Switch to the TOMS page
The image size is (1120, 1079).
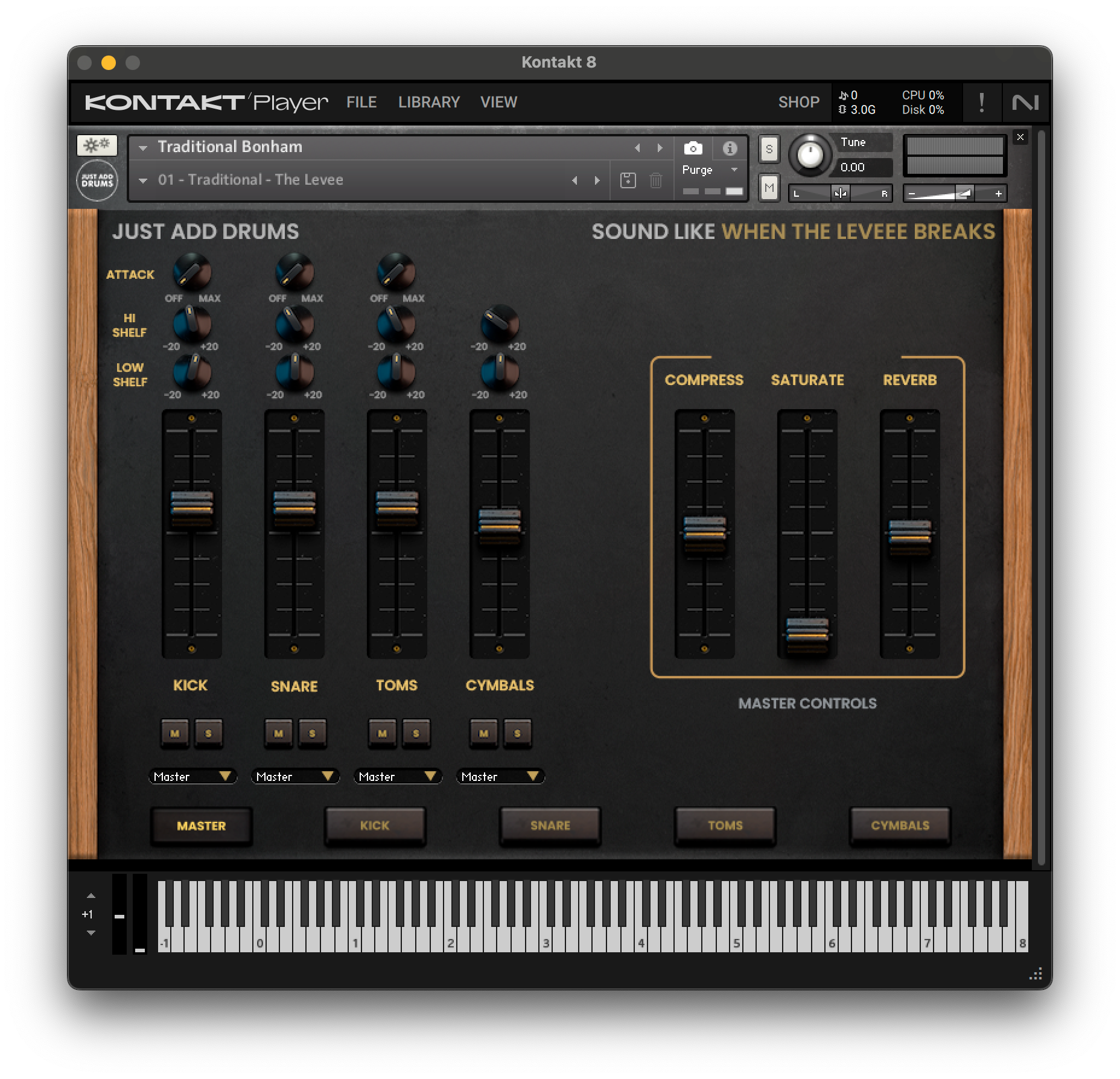[x=725, y=826]
